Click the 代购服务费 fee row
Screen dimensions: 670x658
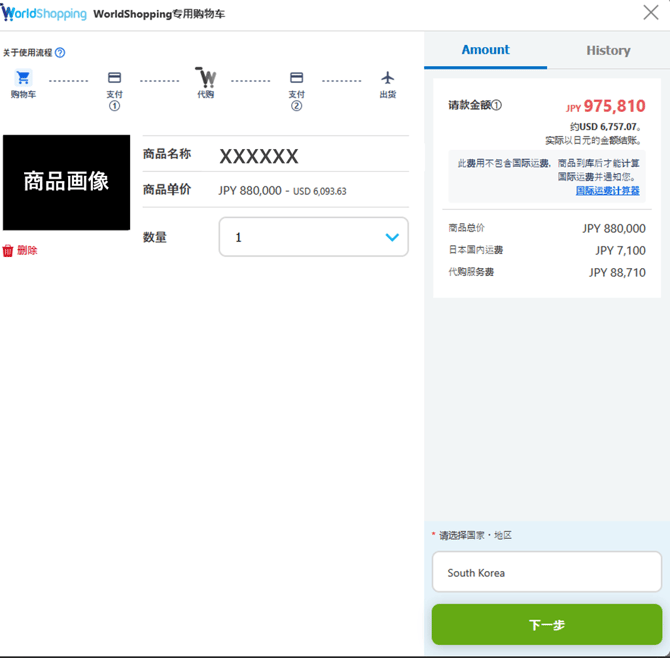pyautogui.click(x=546, y=272)
